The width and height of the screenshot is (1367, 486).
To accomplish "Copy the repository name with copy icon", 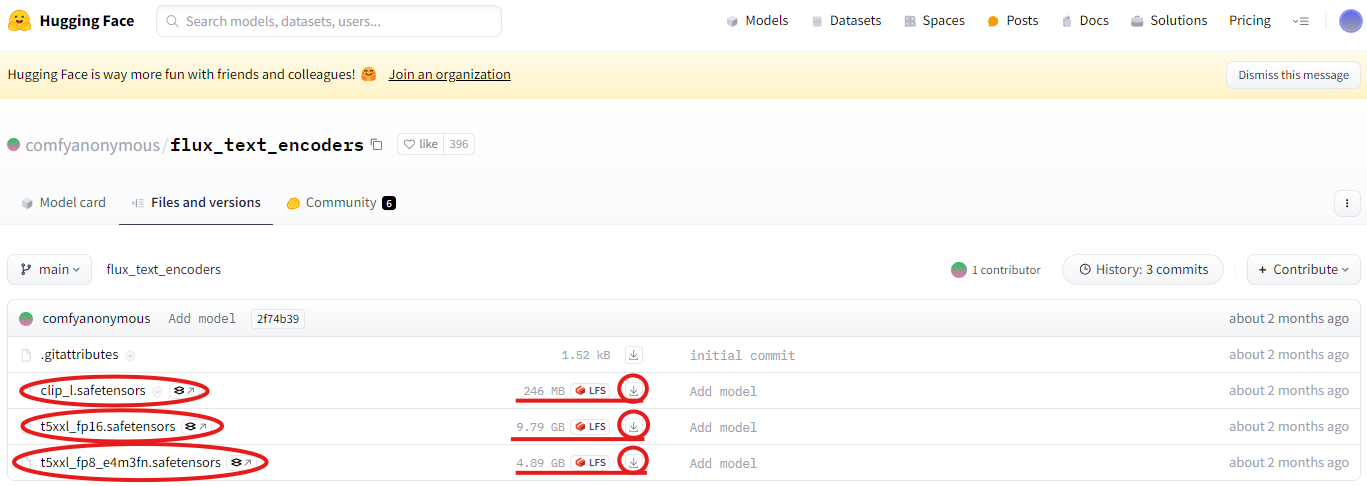I will [376, 145].
